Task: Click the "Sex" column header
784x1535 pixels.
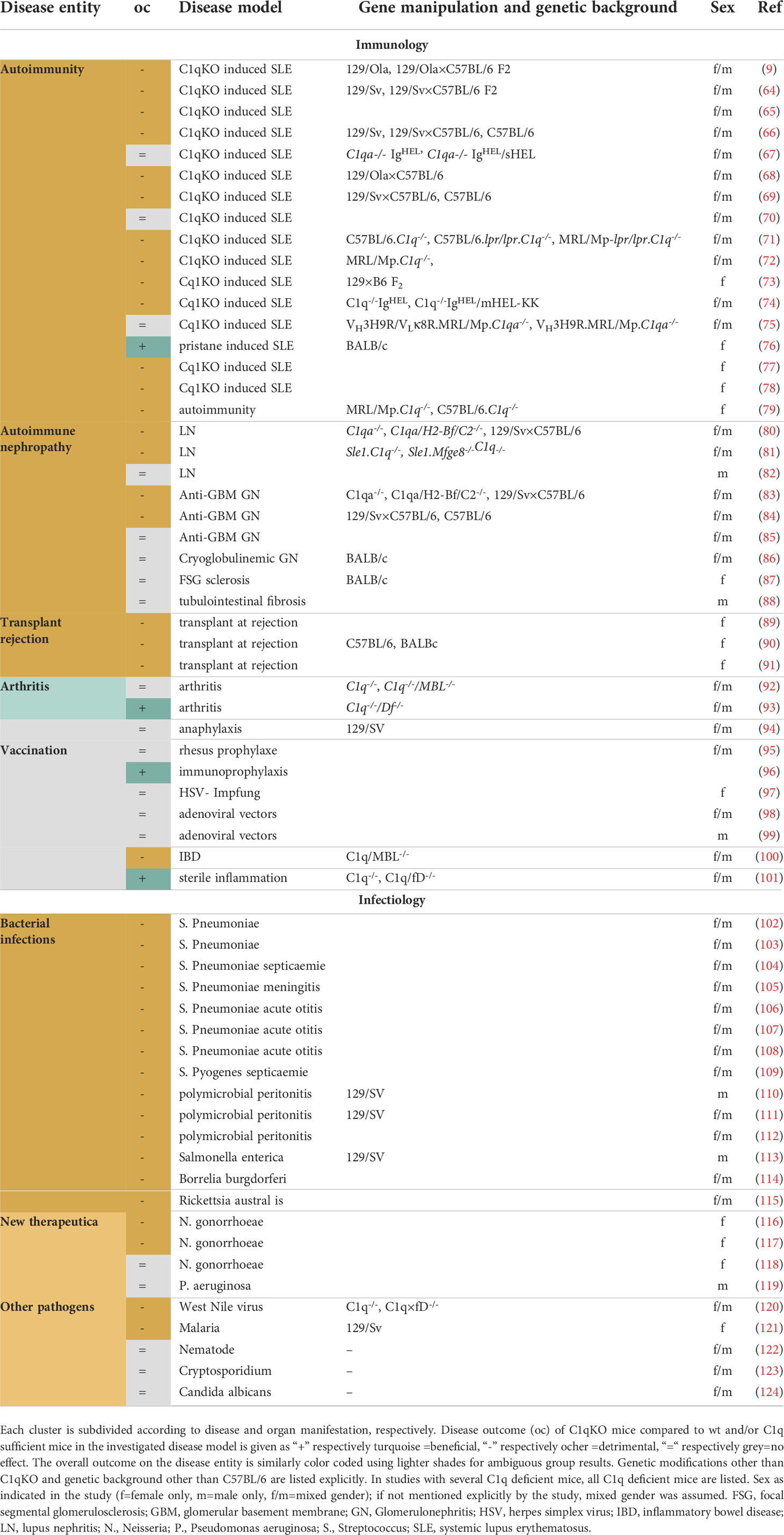Action: click(x=723, y=9)
